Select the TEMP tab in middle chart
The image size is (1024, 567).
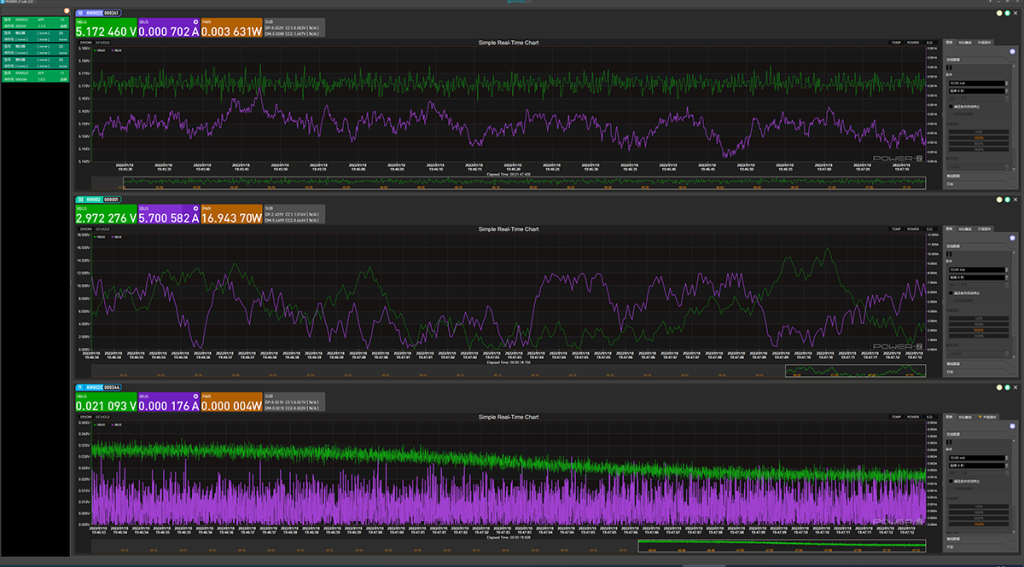896,229
